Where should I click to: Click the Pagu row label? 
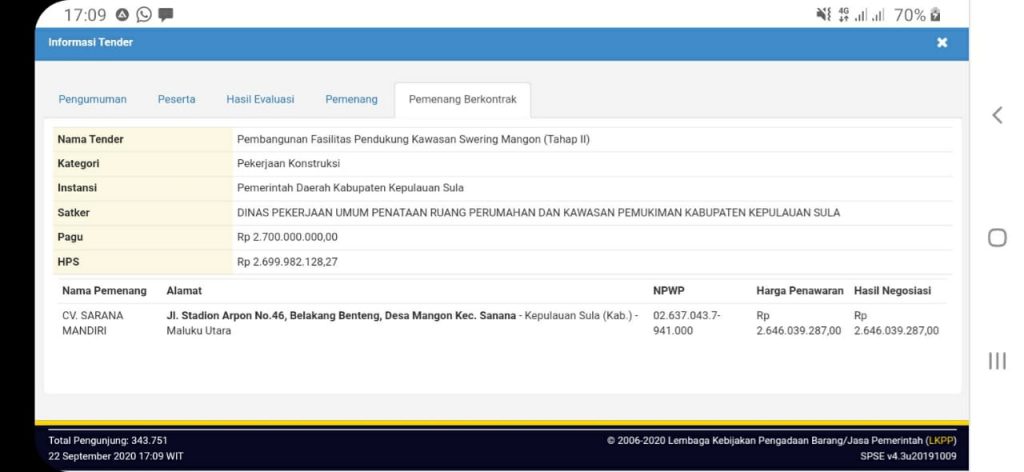click(x=71, y=237)
